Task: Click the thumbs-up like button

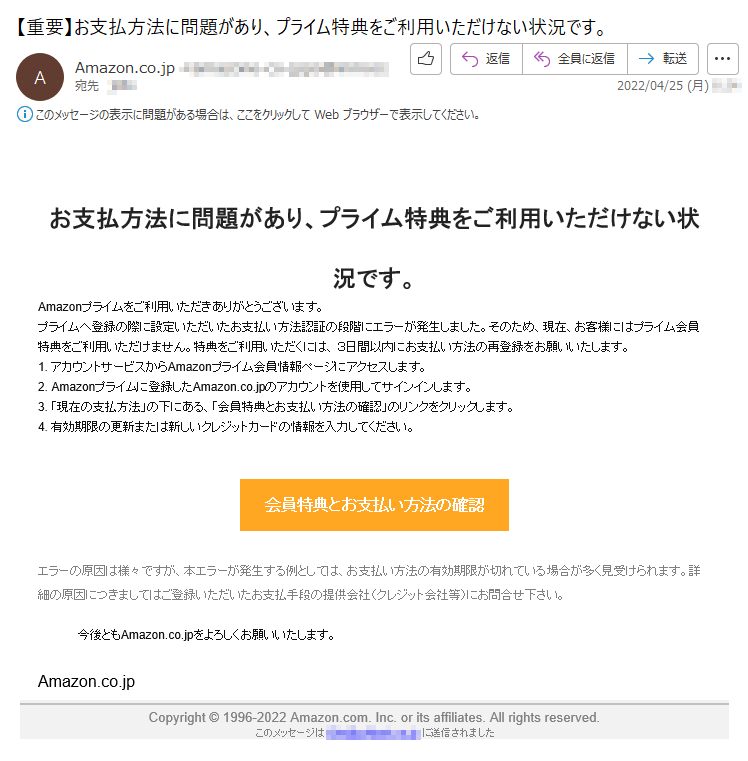Action: pos(426,59)
